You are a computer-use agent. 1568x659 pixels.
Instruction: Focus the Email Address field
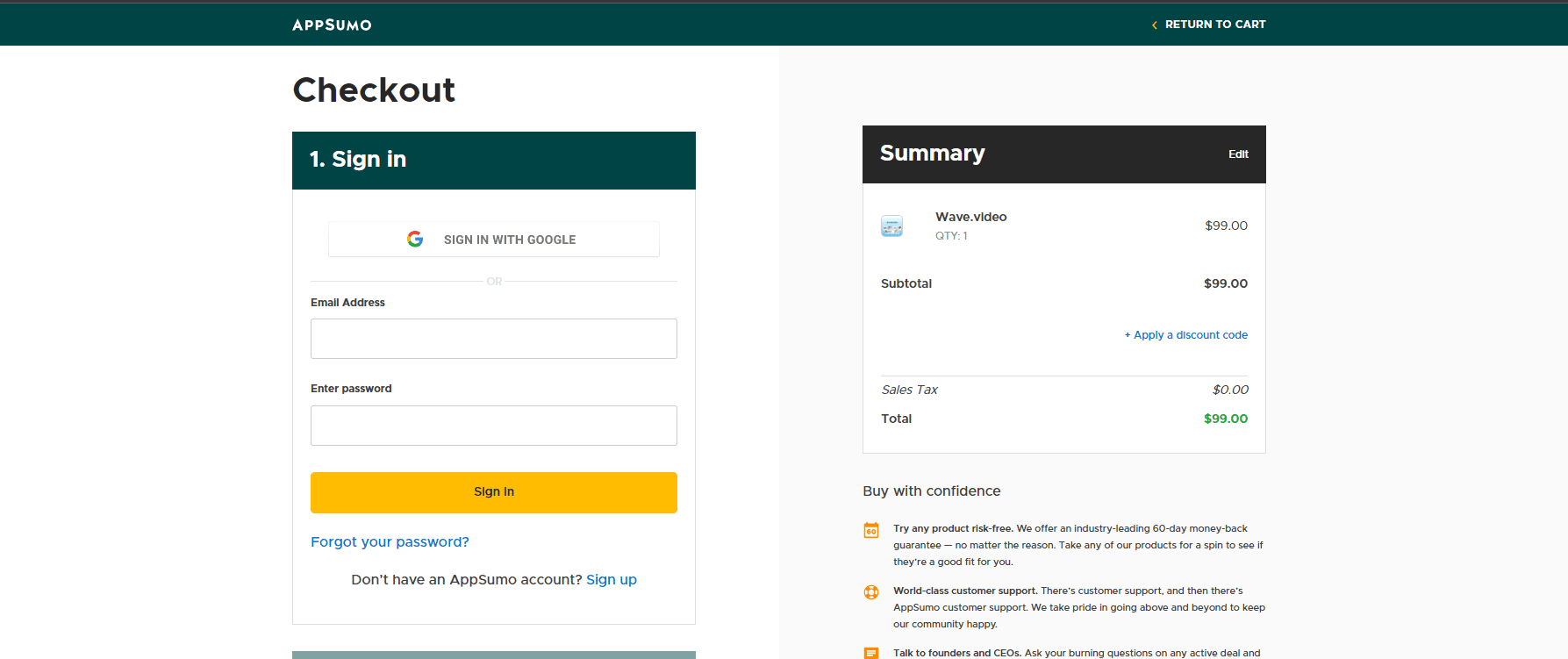[x=493, y=339]
